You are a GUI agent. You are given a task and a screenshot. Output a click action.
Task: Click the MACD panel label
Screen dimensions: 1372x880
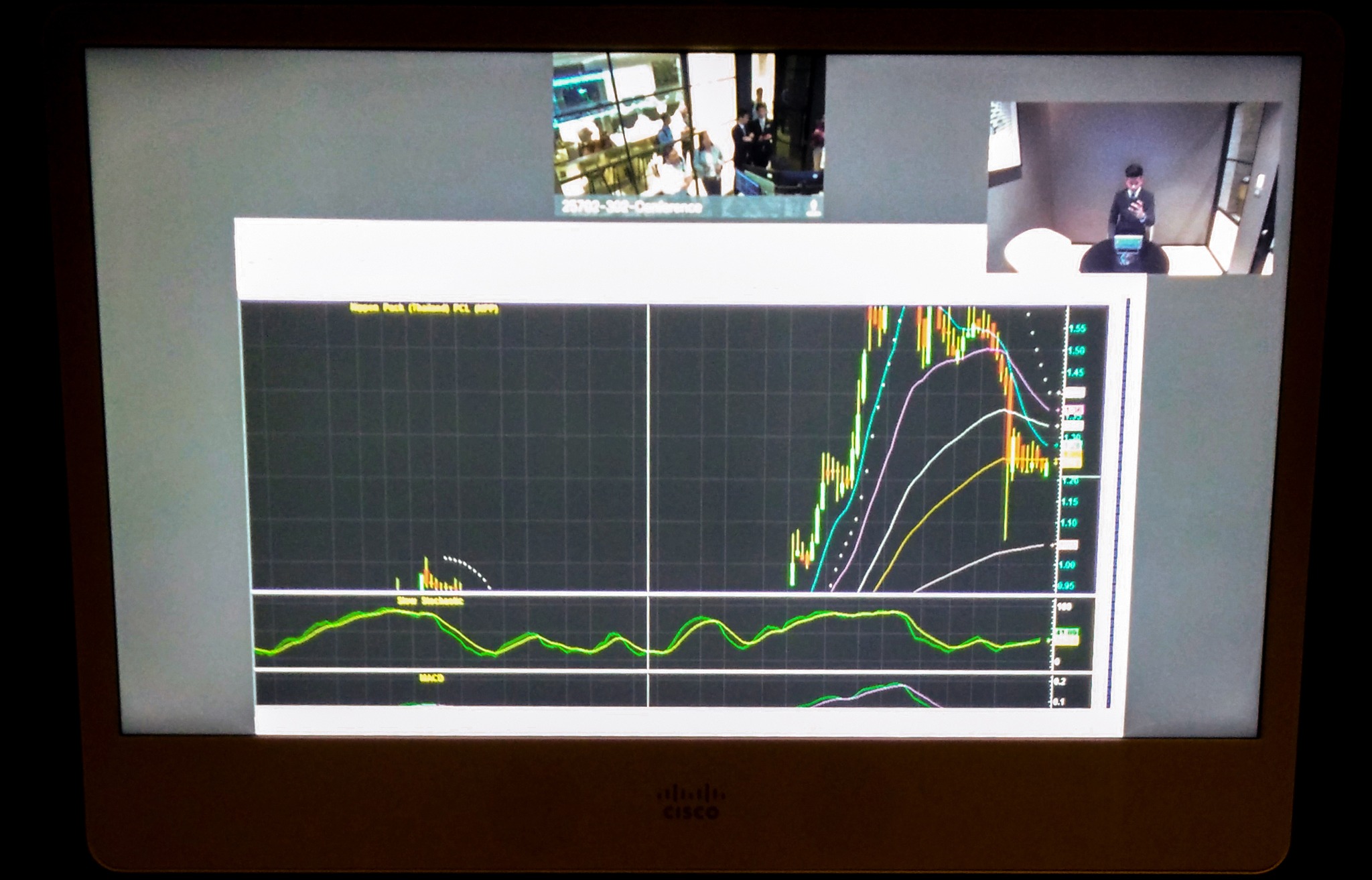431,678
